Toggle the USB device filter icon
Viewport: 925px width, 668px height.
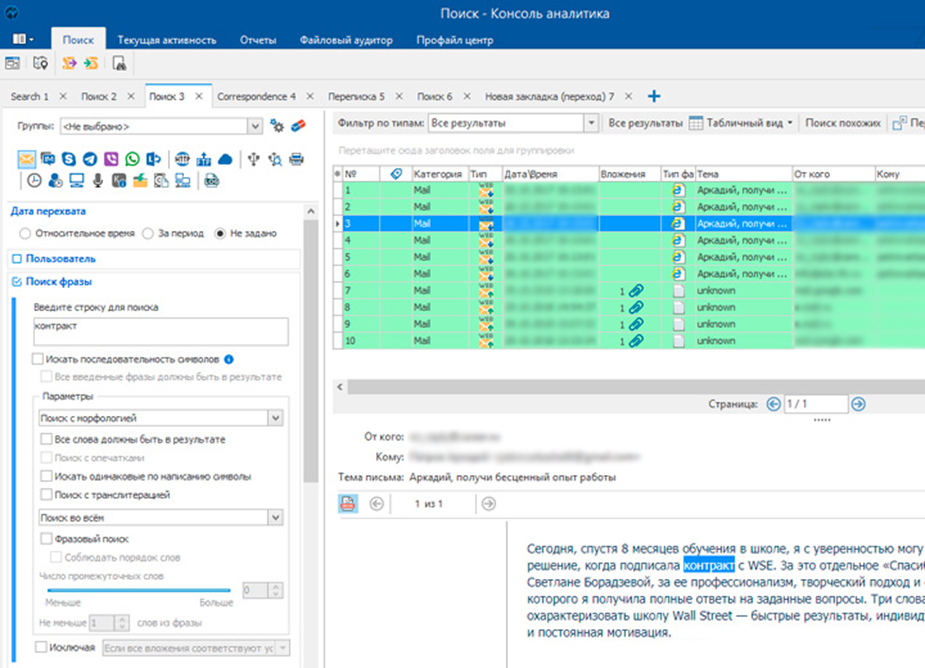254,159
